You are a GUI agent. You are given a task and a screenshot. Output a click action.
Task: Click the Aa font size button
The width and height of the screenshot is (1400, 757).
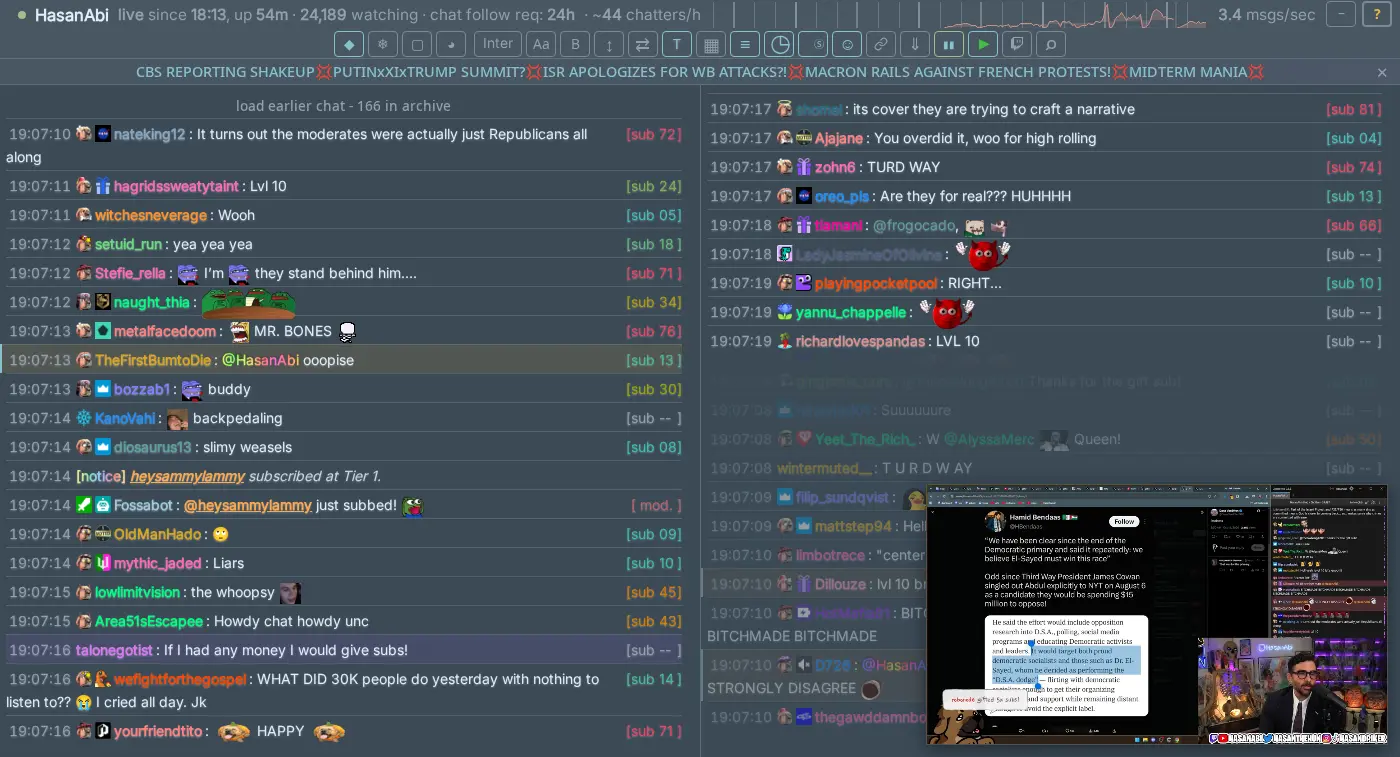(541, 44)
